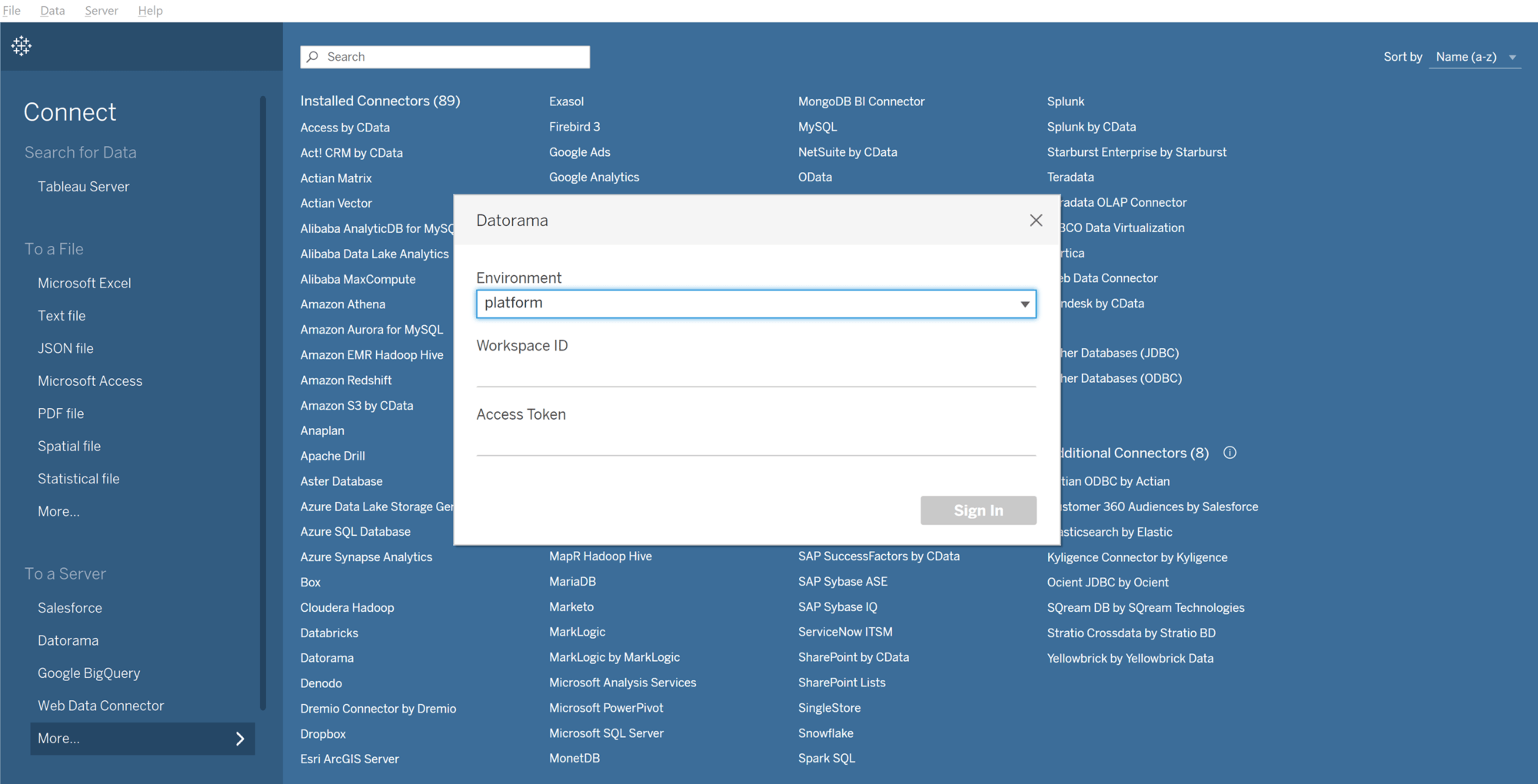Image resolution: width=1538 pixels, height=784 pixels.
Task: Select Firebird 3 connector
Action: (x=574, y=127)
